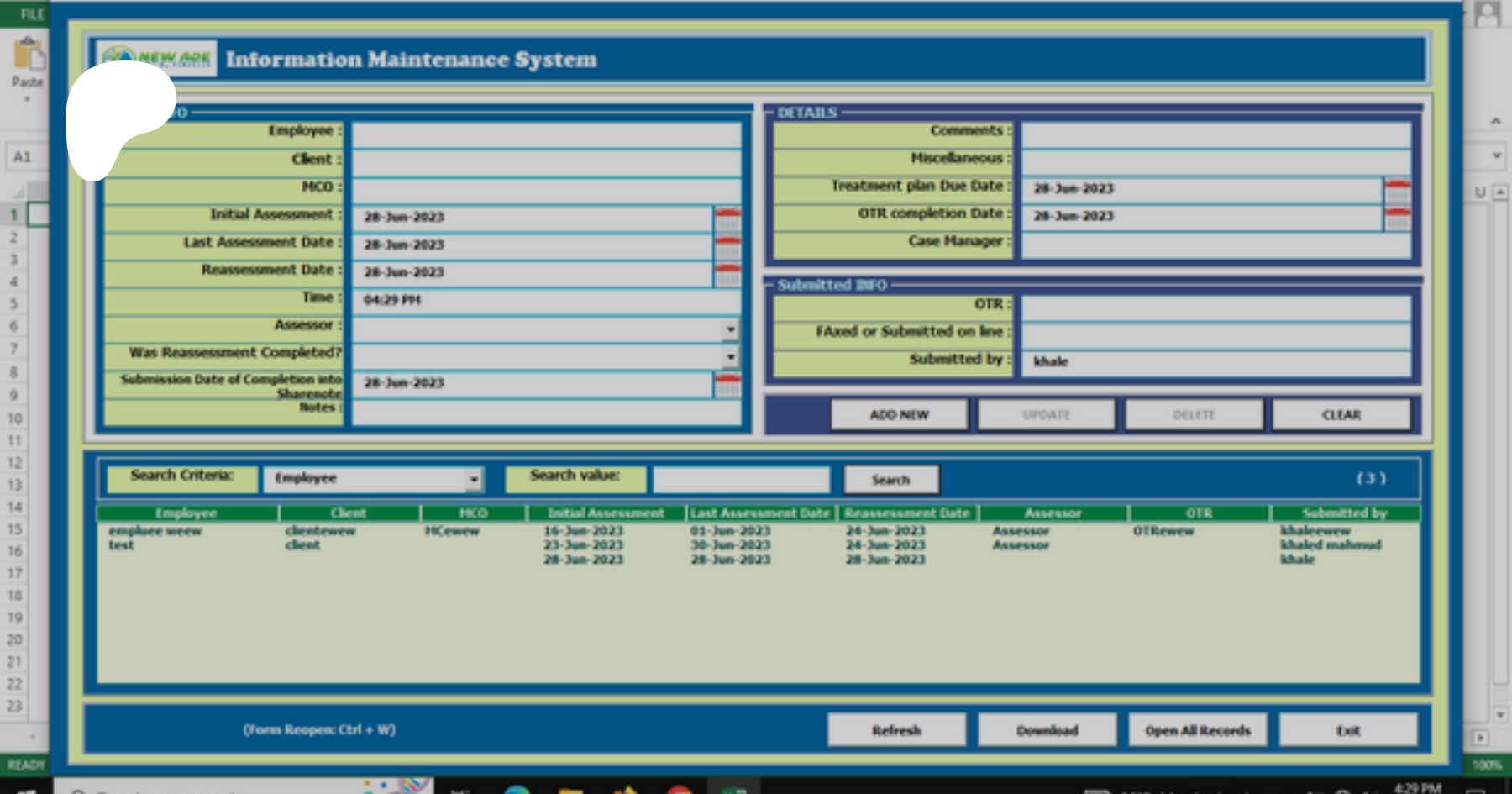This screenshot has width=1512, height=794.
Task: Open calendar picker for Reassessment Date
Action: click(727, 274)
